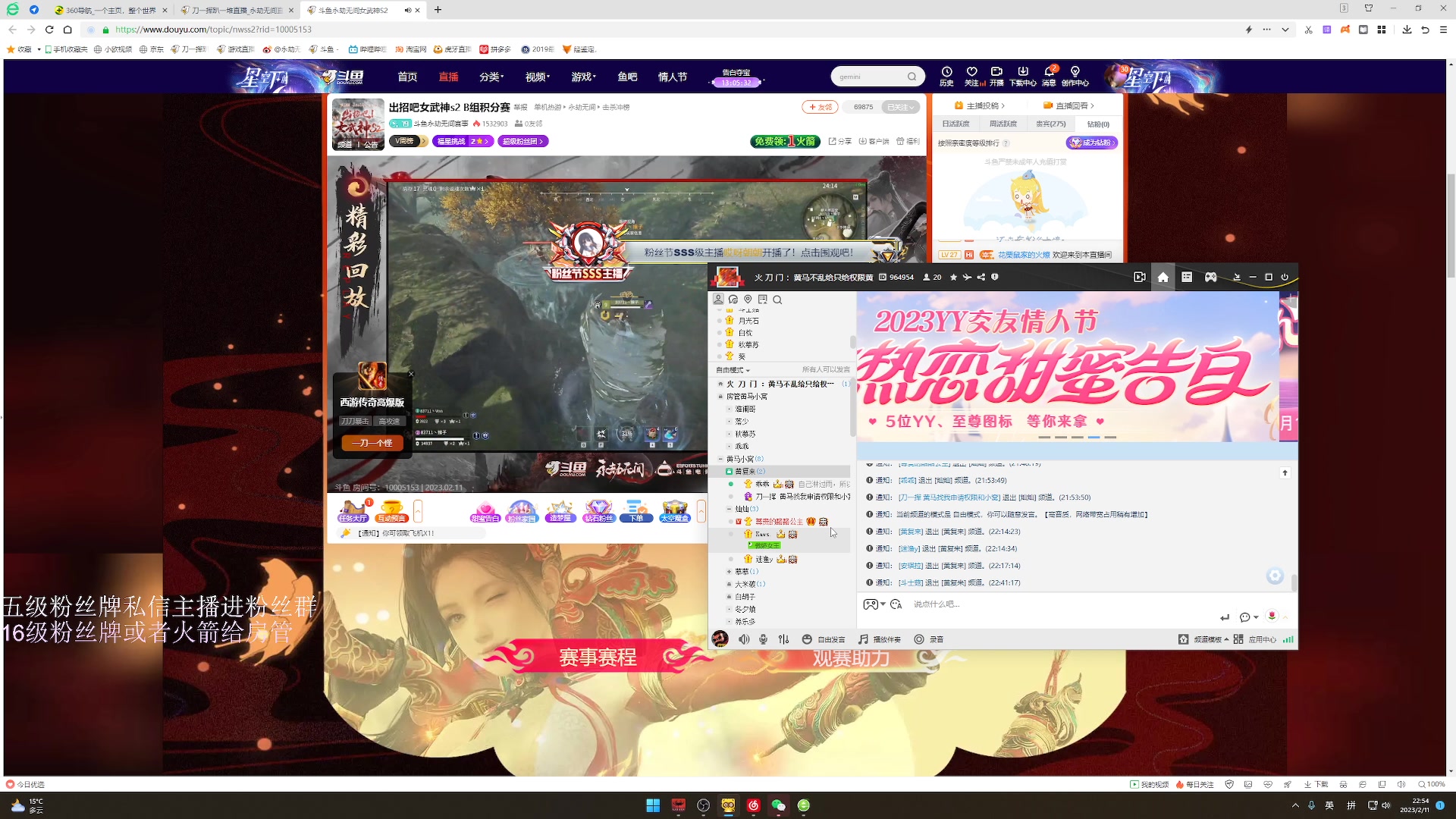Click the gamepad icon in YY title bar
The image size is (1456, 819).
(x=1211, y=278)
